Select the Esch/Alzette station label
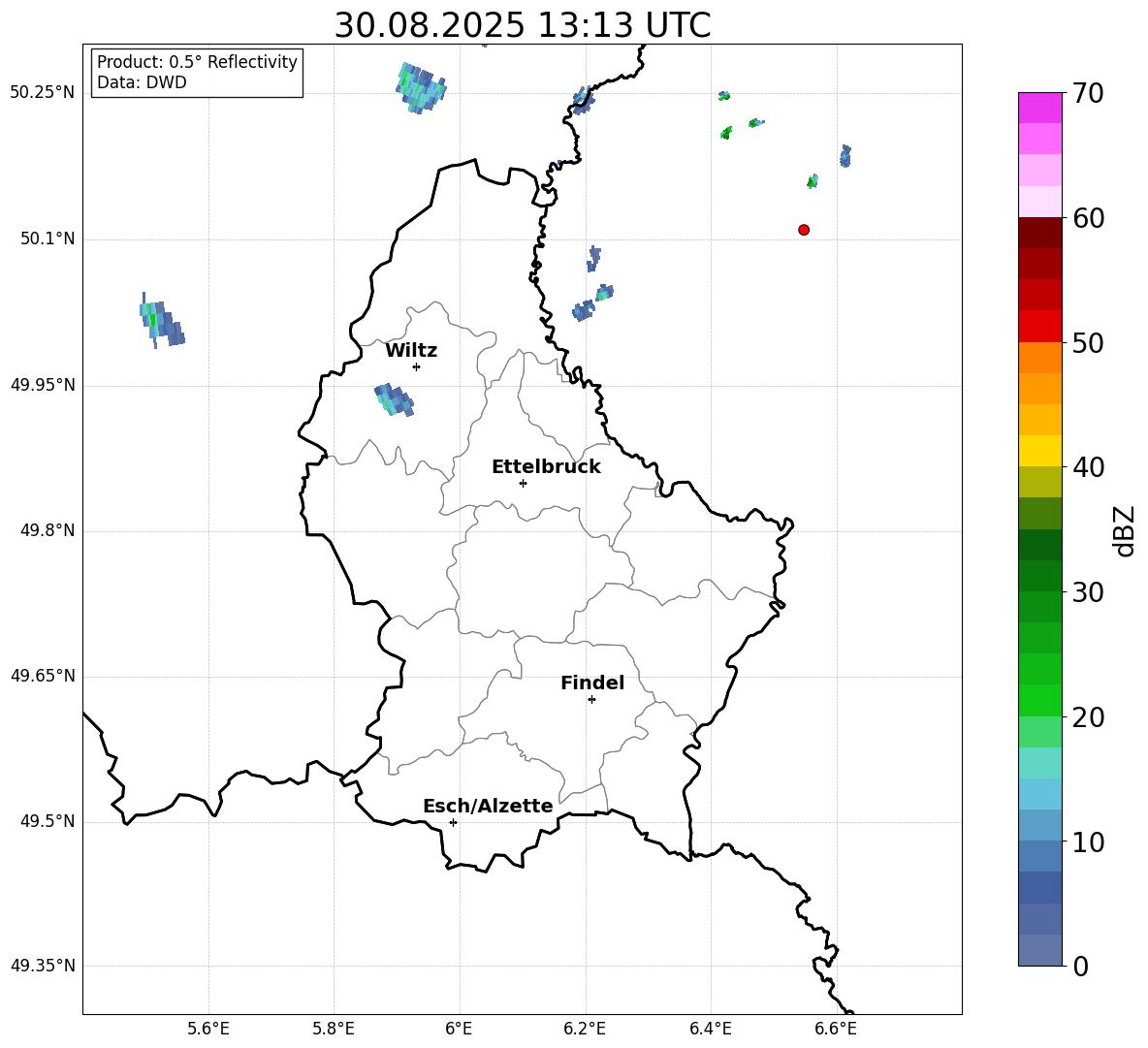This screenshot has height=1048, width=1148. click(x=488, y=806)
